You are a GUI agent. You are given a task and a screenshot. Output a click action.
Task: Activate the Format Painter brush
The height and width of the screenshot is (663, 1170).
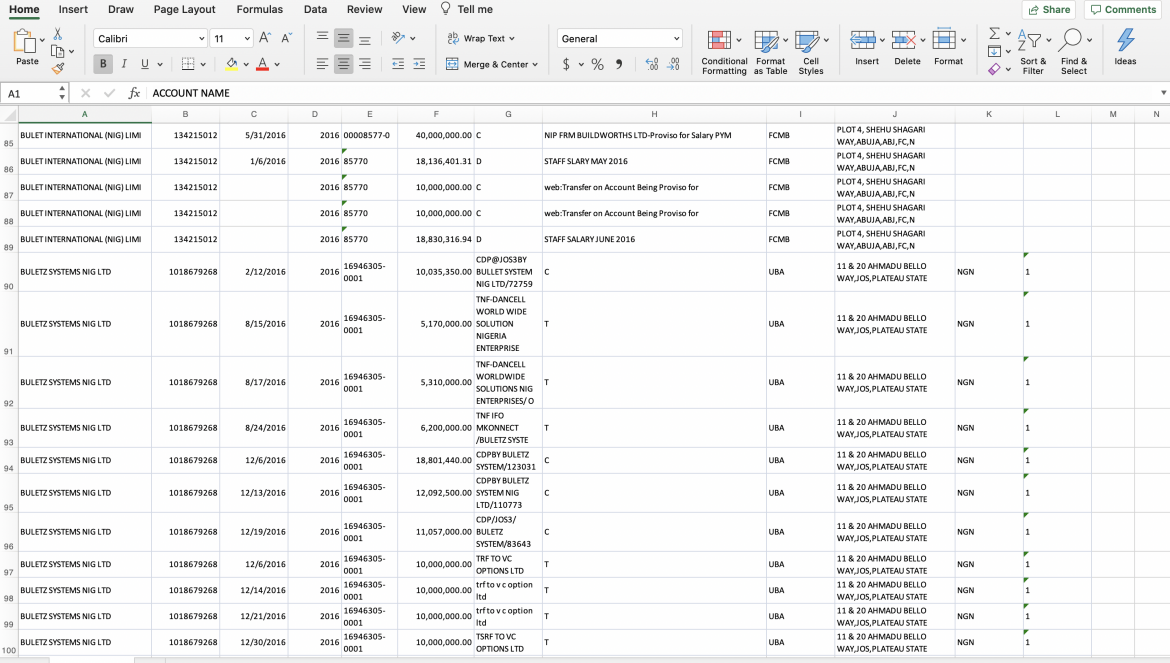[x=57, y=69]
